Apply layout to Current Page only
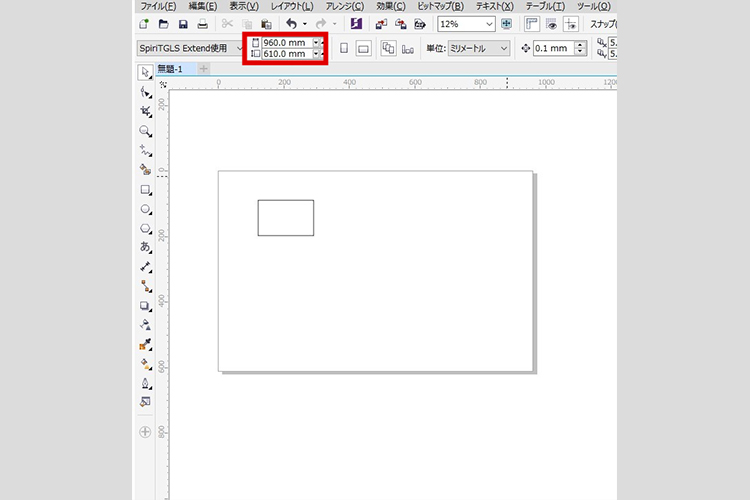The width and height of the screenshot is (750, 500). (x=408, y=48)
